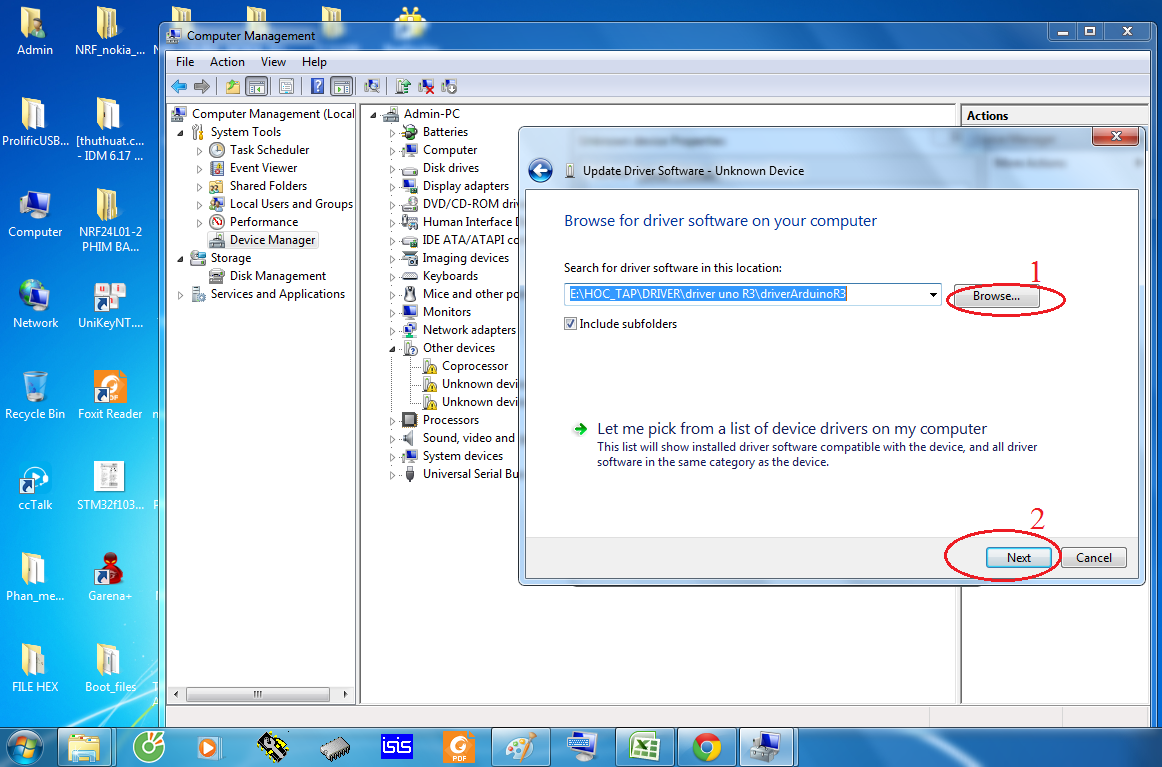This screenshot has width=1162, height=767.
Task: Click the back arrow in Computer Management toolbar
Action: click(179, 86)
